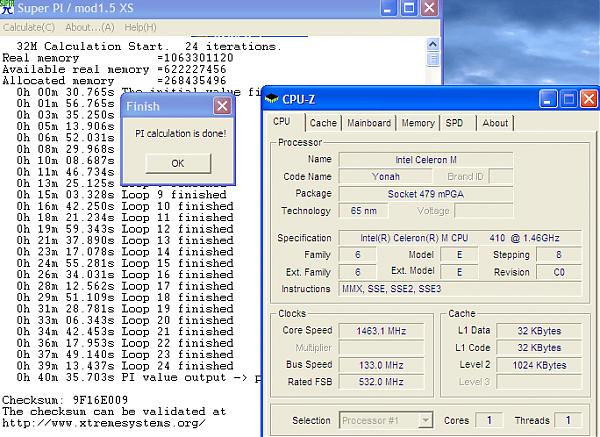Click the Rated FSB value 532.0 MHz
This screenshot has height=437, width=600.
pos(382,382)
